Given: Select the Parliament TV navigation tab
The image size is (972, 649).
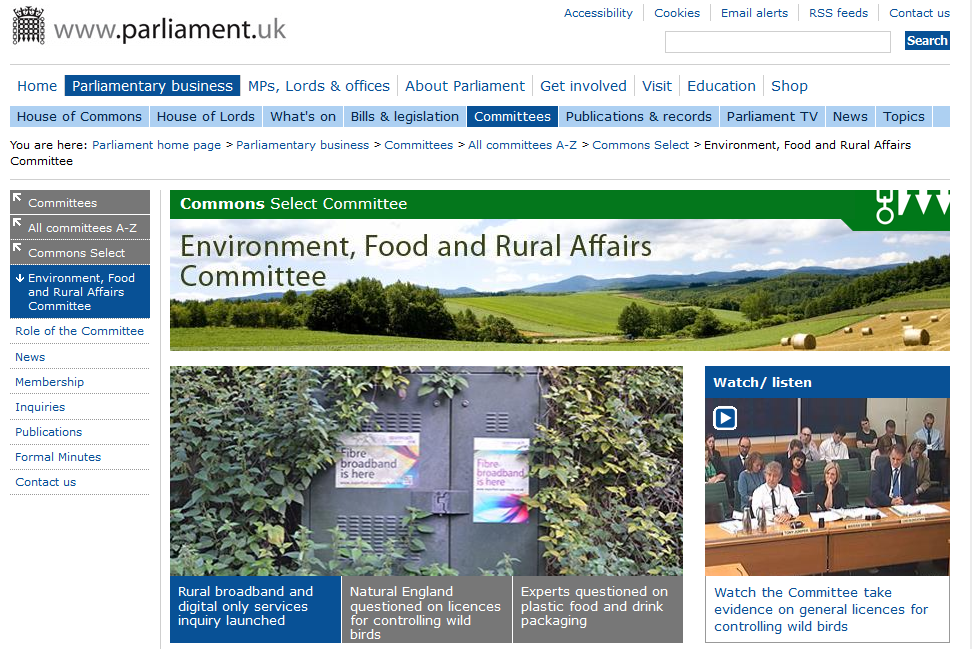Looking at the screenshot, I should (772, 117).
